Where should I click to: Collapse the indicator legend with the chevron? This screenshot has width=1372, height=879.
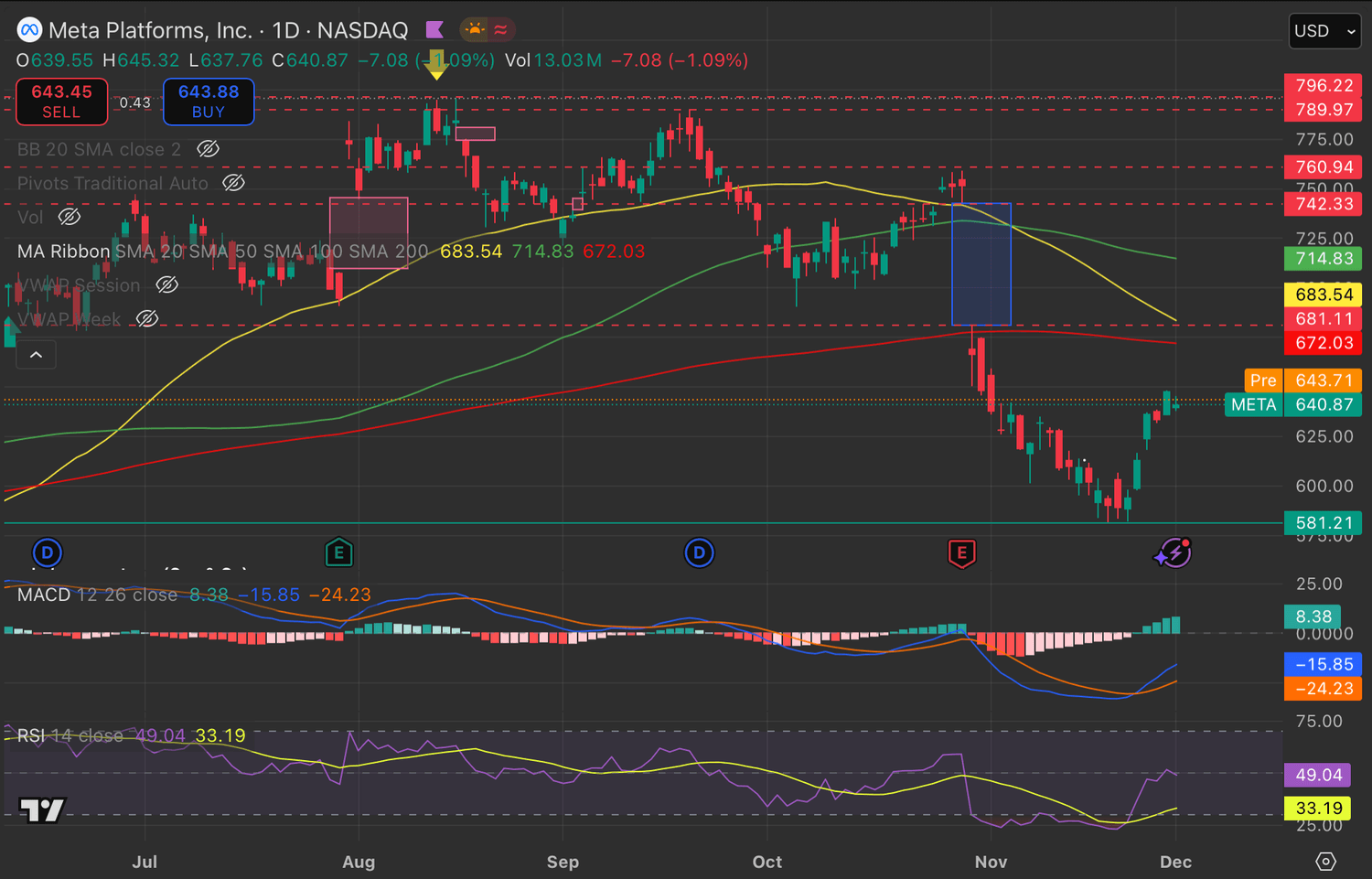point(36,355)
